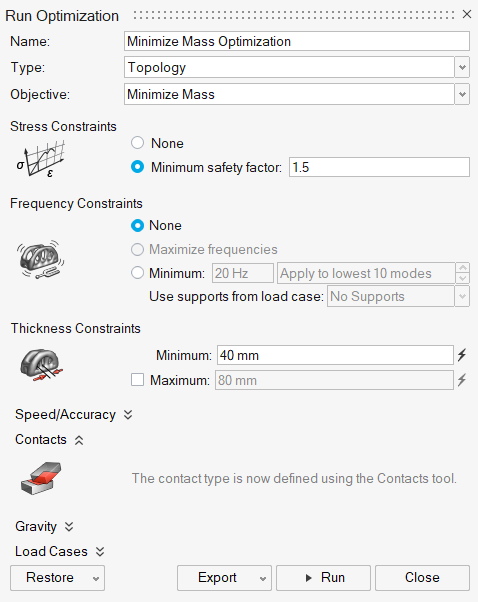Click the Close button at bottom
Screen dimensions: 478x602
(422, 578)
